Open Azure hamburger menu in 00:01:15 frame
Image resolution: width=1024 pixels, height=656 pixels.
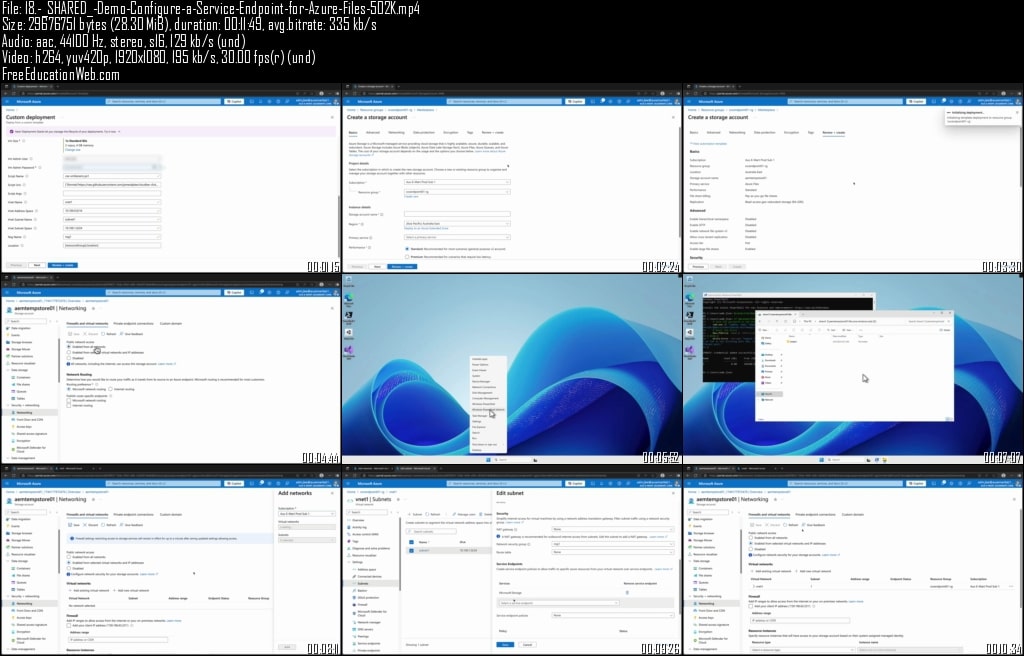pyautogui.click(x=8, y=101)
